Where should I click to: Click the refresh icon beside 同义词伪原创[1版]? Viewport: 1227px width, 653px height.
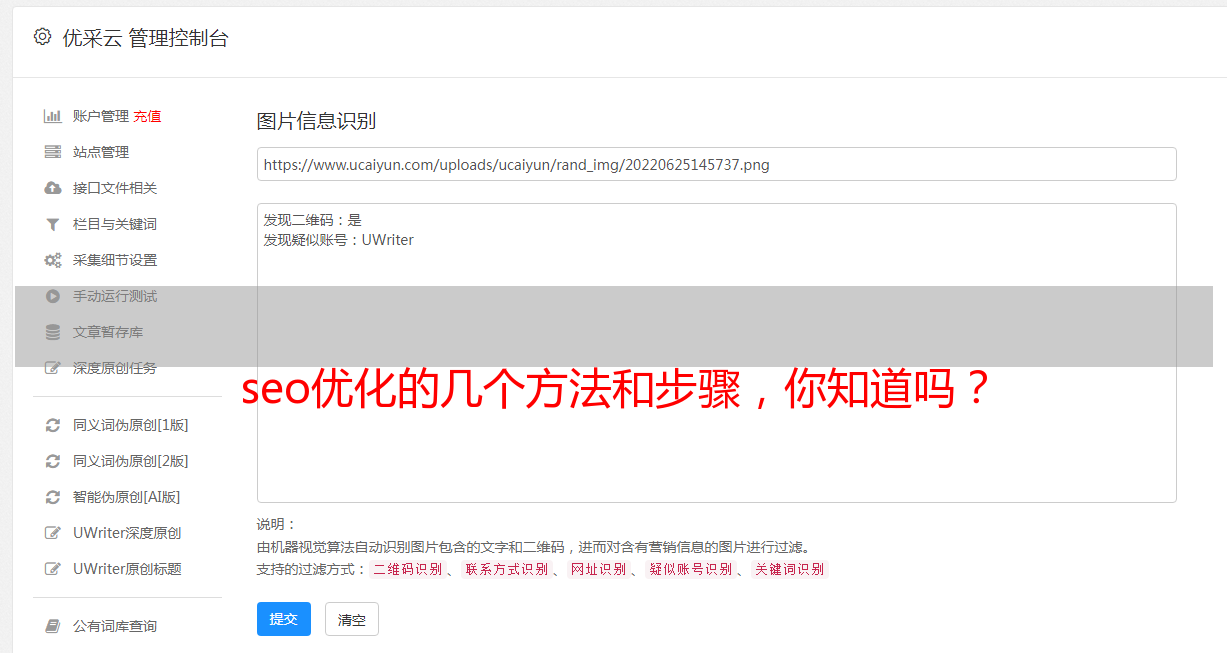pyautogui.click(x=53, y=425)
